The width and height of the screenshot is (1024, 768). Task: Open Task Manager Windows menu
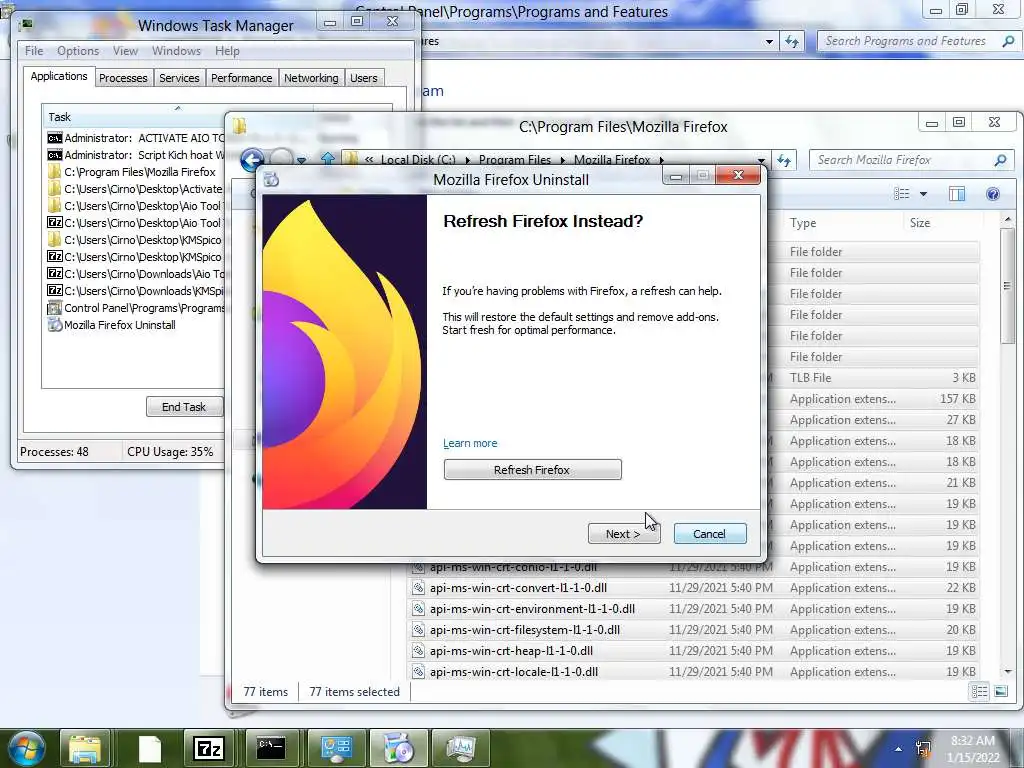pyautogui.click(x=176, y=51)
